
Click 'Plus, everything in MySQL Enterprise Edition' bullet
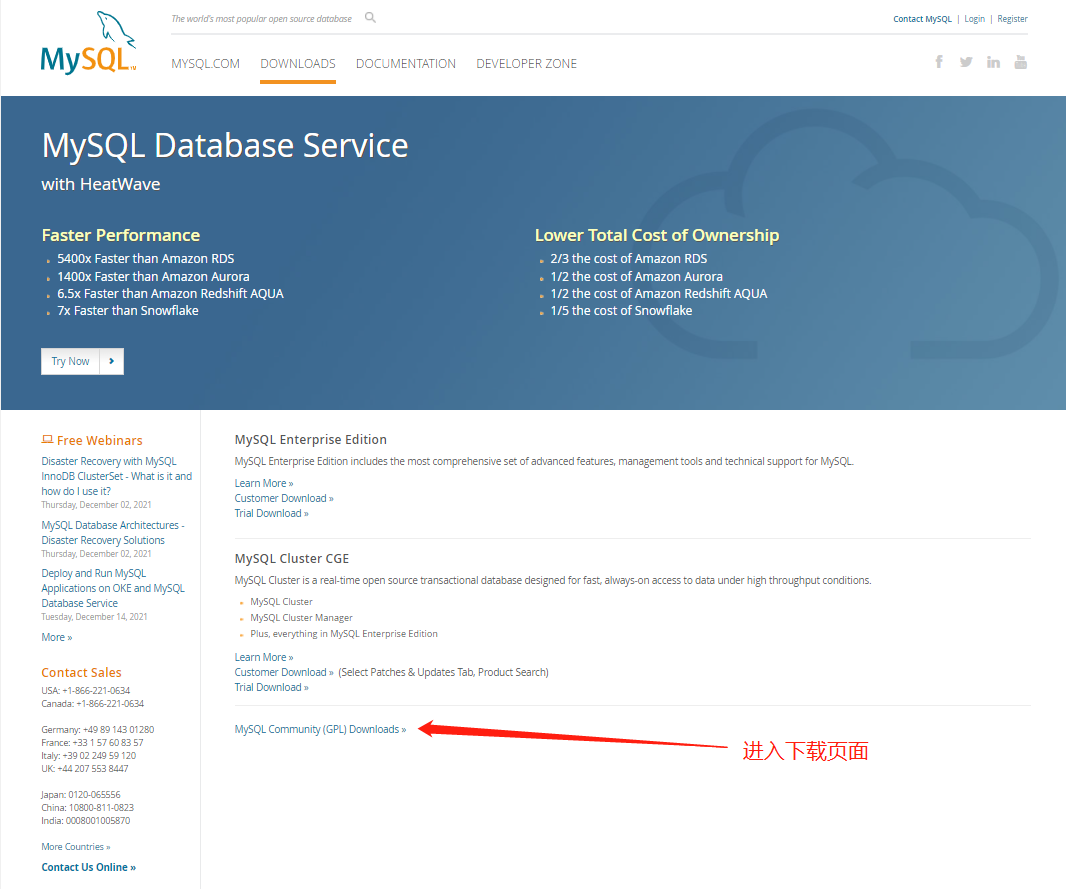tap(344, 633)
